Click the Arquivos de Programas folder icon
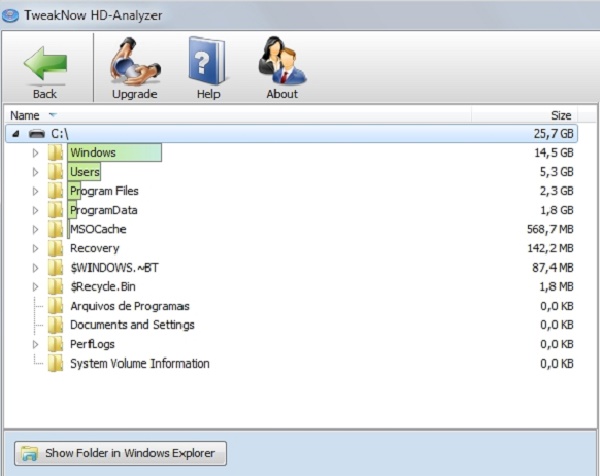 pos(55,306)
